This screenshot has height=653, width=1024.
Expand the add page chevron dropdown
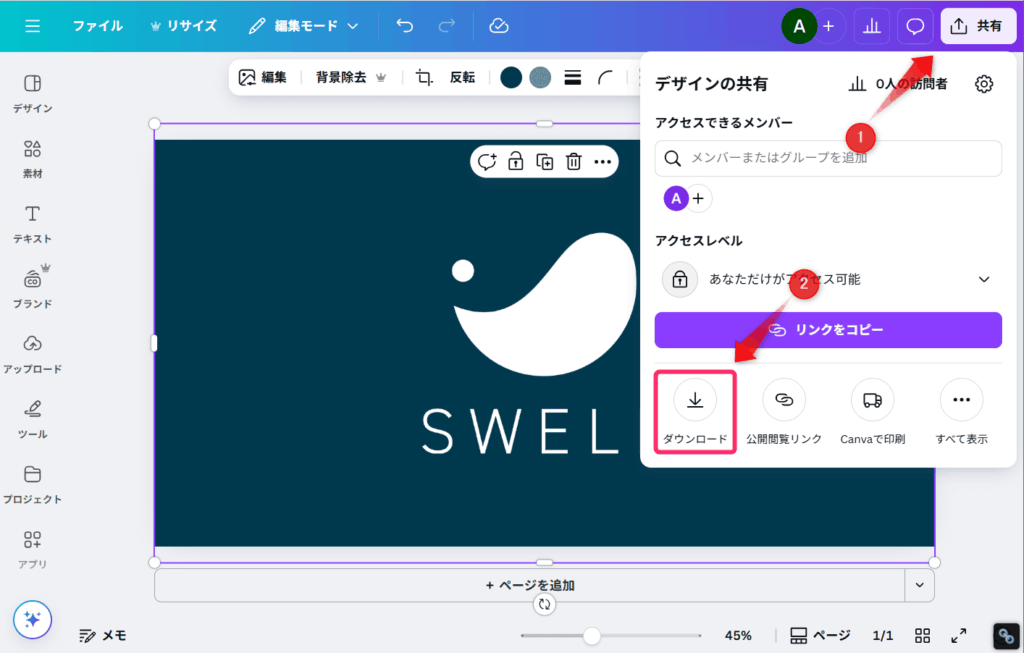(920, 585)
